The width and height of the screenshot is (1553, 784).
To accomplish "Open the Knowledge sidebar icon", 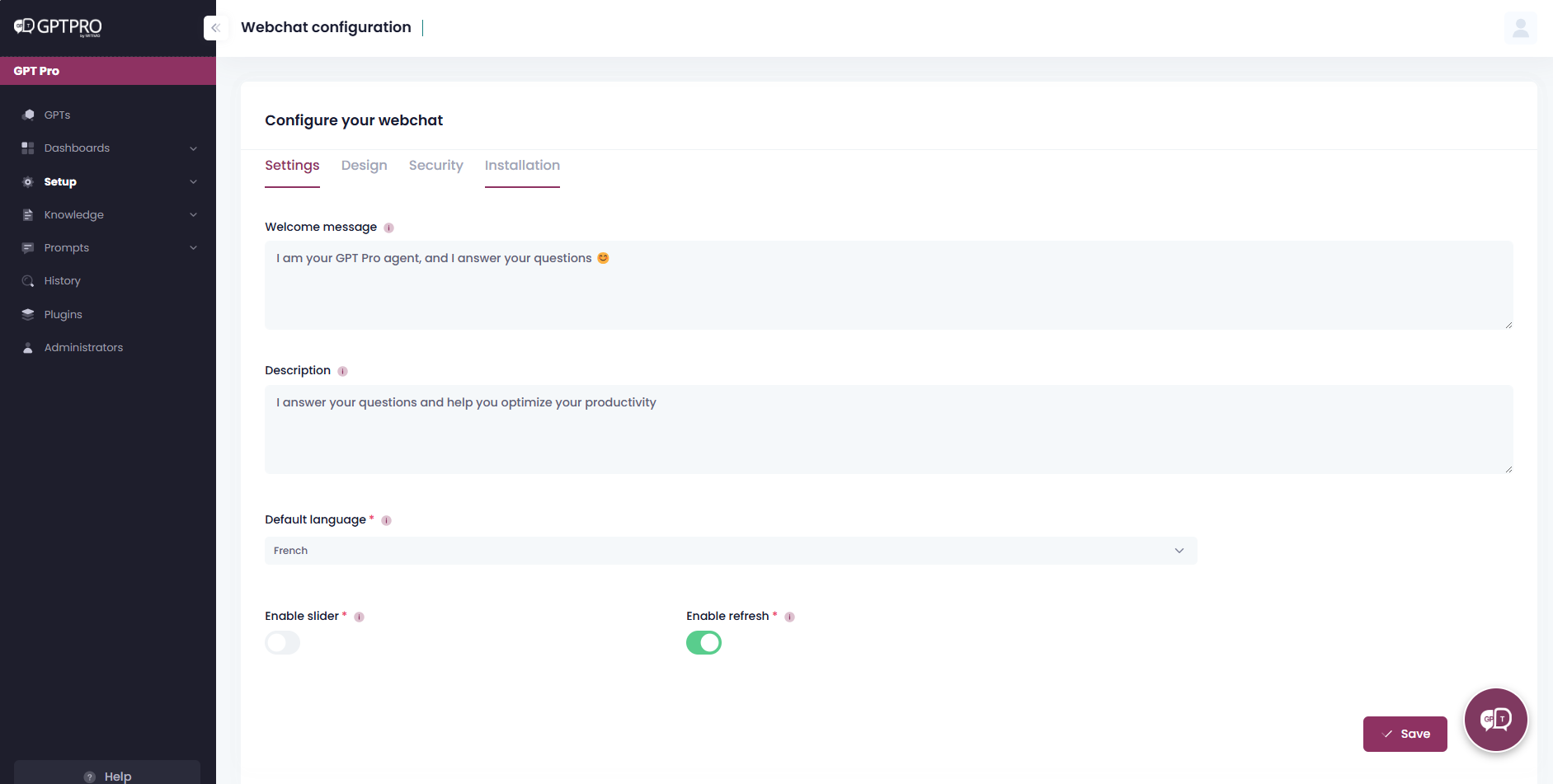I will tap(29, 214).
